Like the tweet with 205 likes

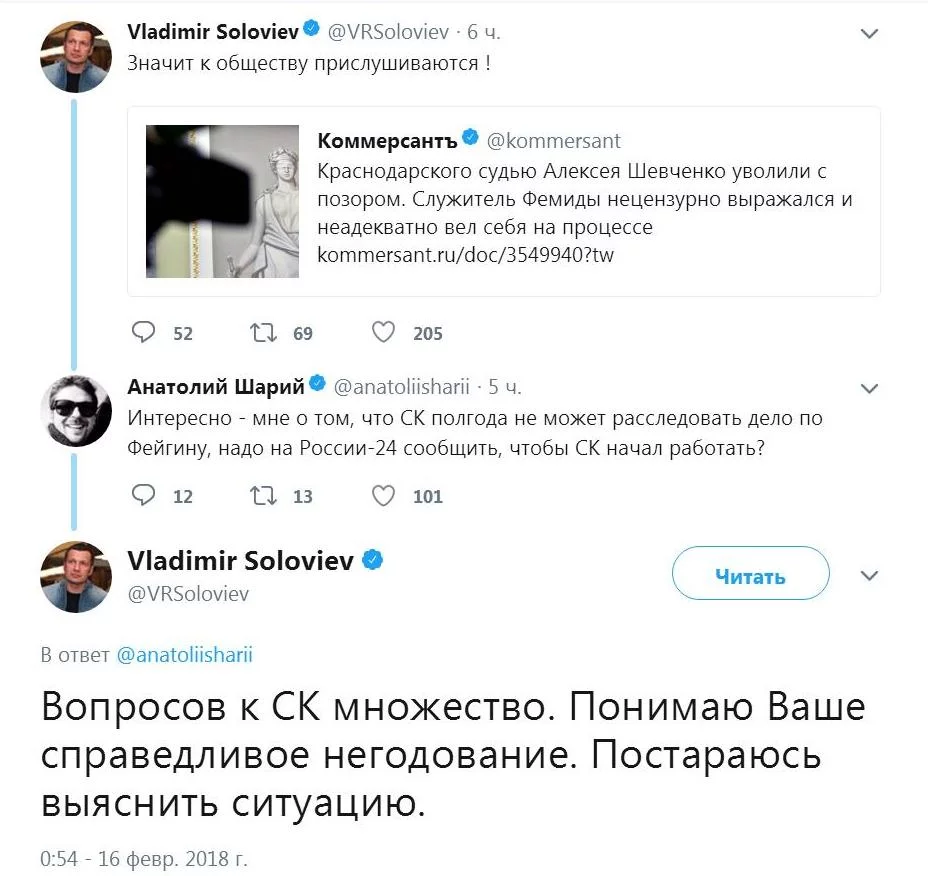(x=383, y=332)
